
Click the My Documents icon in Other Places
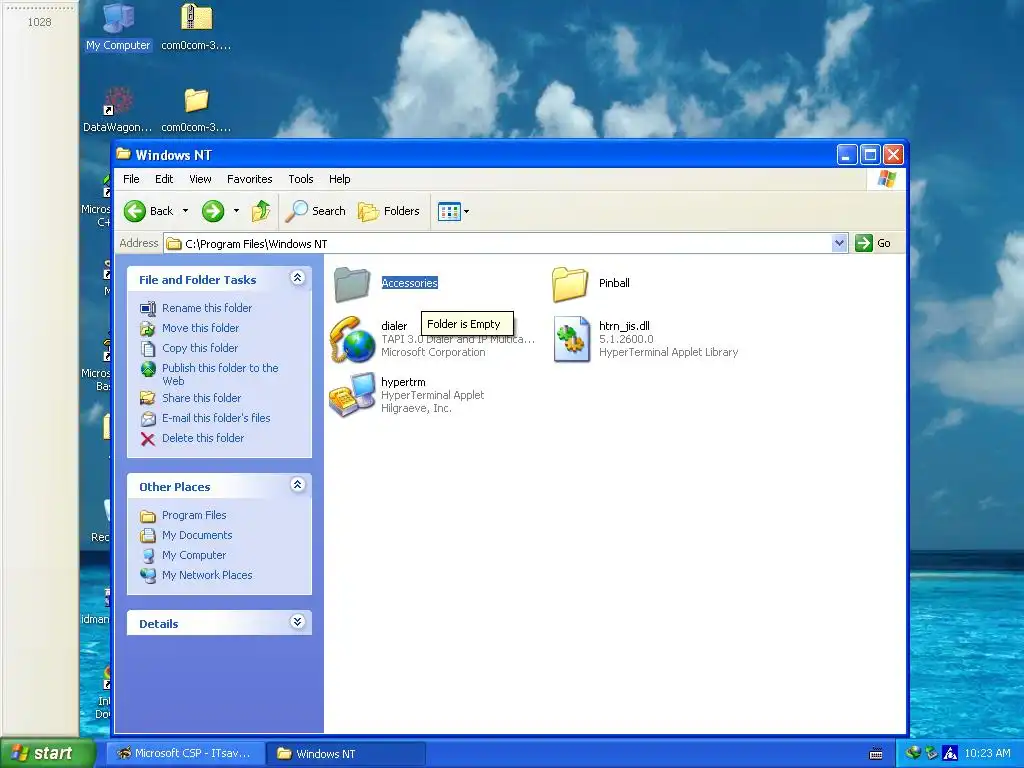click(148, 536)
